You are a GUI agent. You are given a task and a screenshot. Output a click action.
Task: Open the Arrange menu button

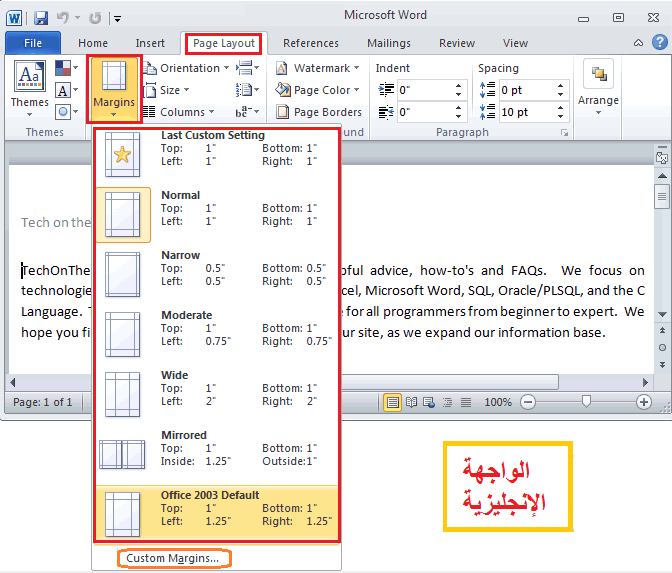click(598, 89)
